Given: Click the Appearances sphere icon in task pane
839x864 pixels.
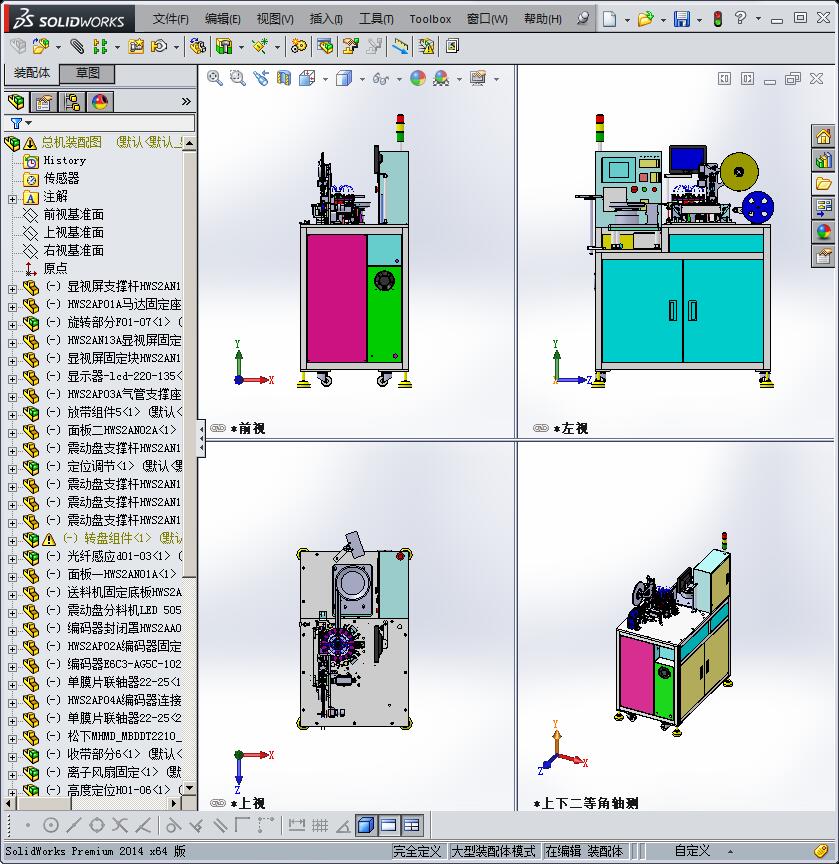Looking at the screenshot, I should (824, 232).
